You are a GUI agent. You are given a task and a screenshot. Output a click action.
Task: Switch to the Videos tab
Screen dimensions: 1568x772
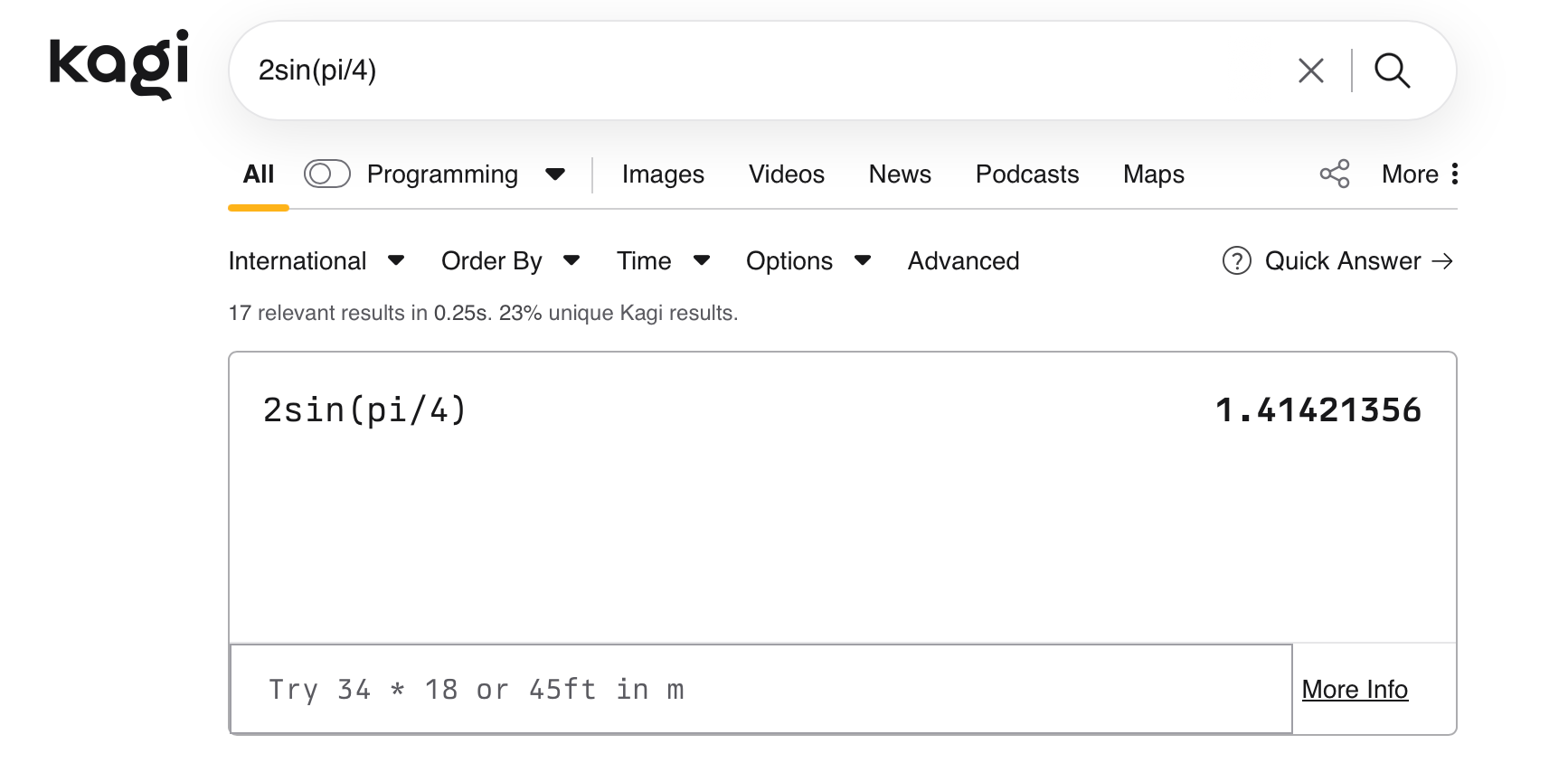pyautogui.click(x=786, y=174)
